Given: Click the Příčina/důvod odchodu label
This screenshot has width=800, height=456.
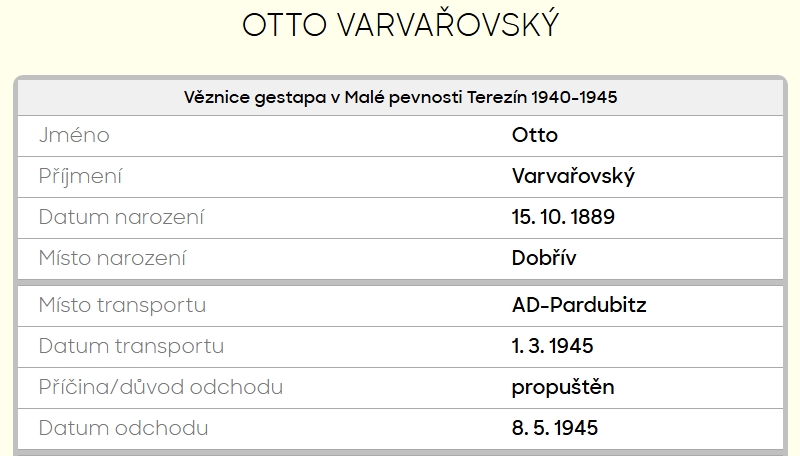Looking at the screenshot, I should [x=160, y=387].
